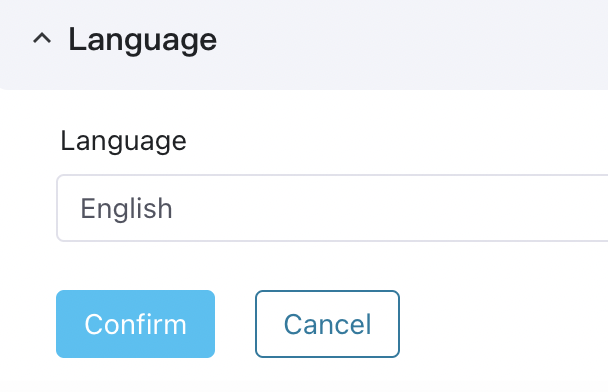Confirm the language selection
Viewport: 608px width, 392px height.
(x=135, y=324)
